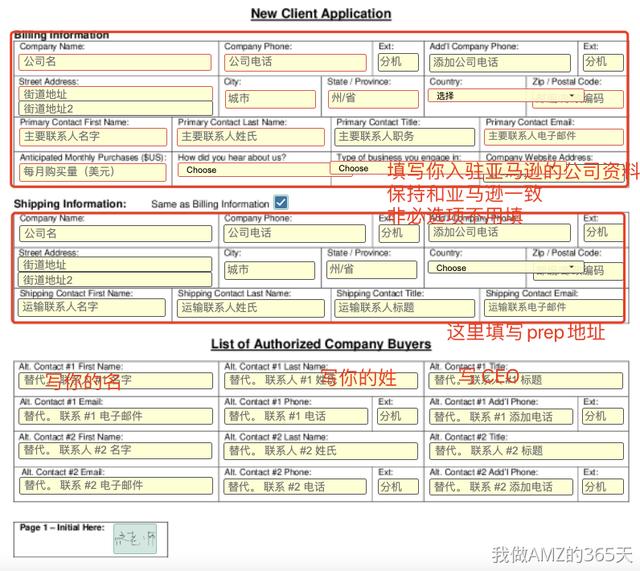This screenshot has width=640, height=571.
Task: Open the shipping Country Choose dropdown
Action: click(506, 268)
